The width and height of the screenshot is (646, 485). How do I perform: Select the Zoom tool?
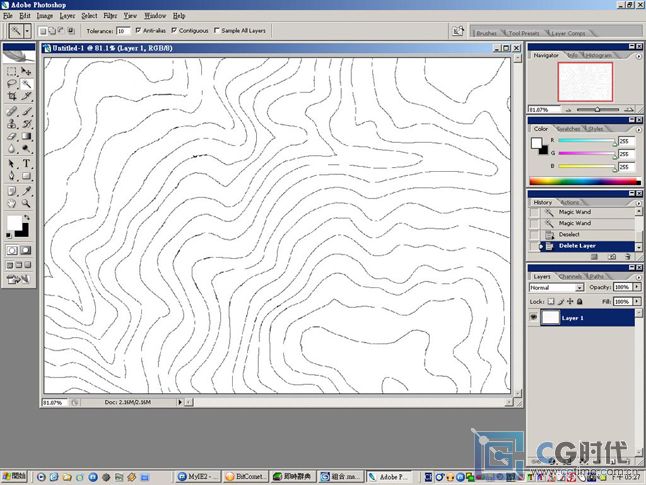click(26, 203)
